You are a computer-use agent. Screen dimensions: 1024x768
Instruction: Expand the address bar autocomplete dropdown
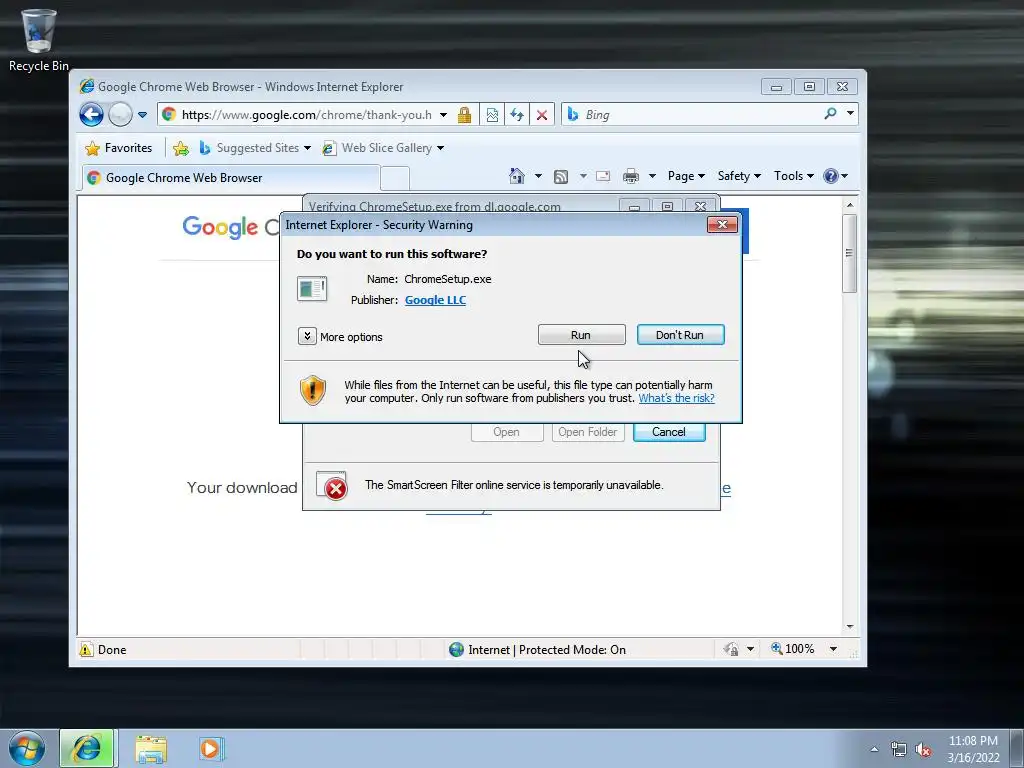coord(443,115)
